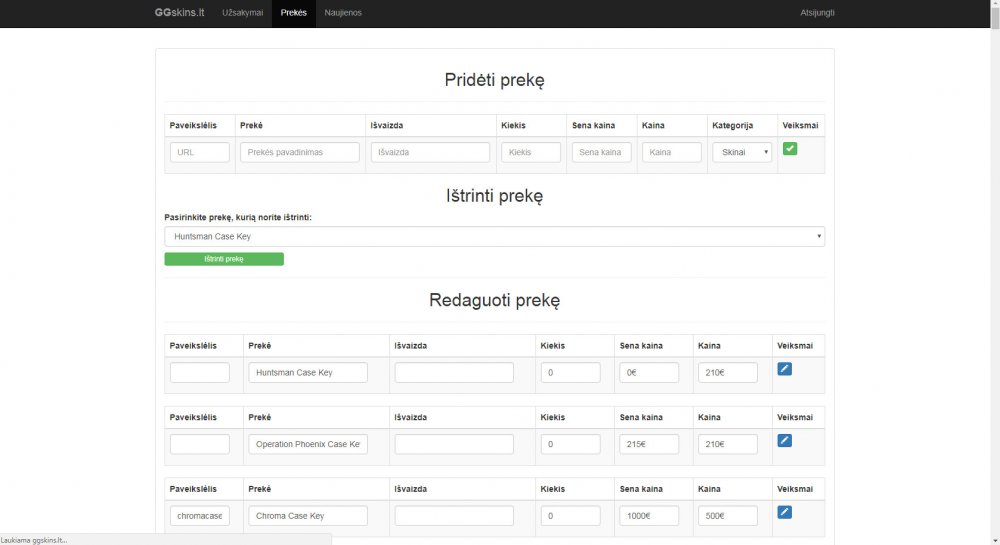Click edit pencil for Huntsman Case Key

point(784,369)
